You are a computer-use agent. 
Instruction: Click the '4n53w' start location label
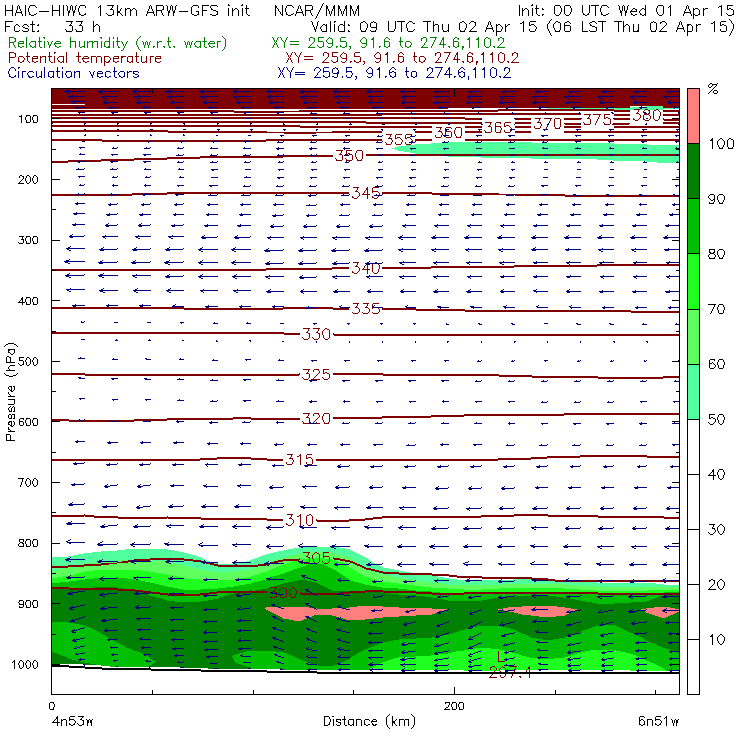(72, 722)
